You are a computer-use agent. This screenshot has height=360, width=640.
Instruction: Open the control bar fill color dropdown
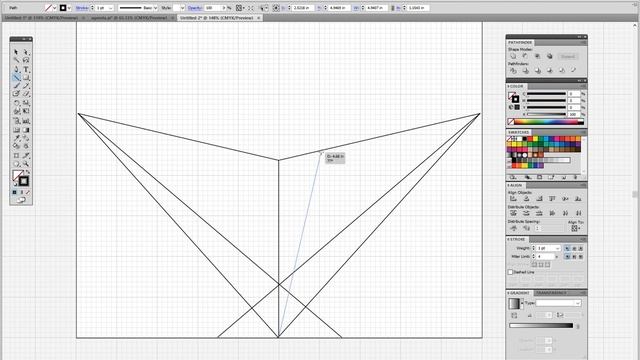(x=55, y=8)
